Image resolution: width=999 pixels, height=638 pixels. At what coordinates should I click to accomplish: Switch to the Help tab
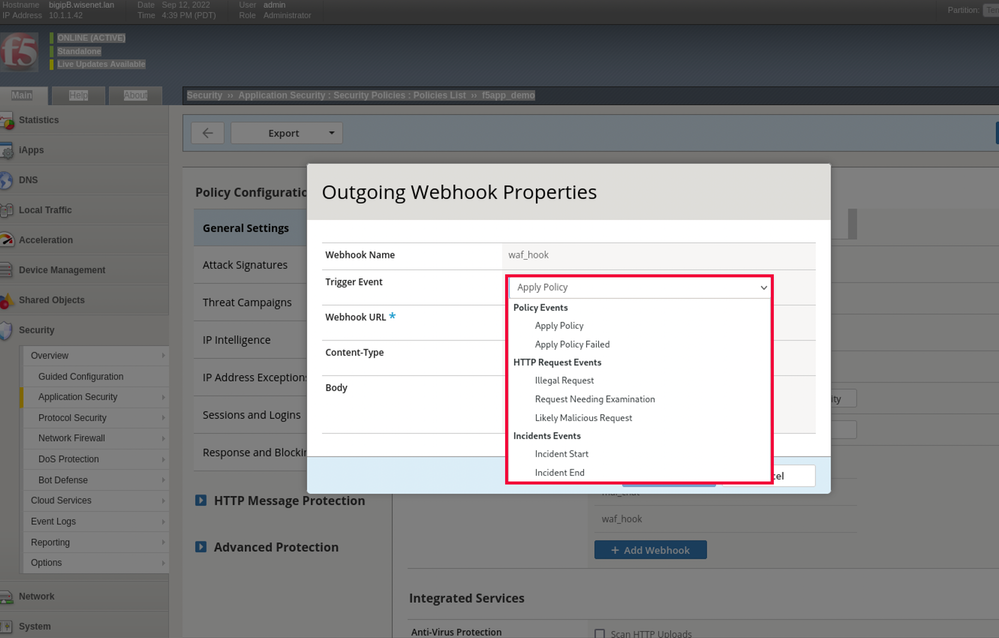(78, 95)
